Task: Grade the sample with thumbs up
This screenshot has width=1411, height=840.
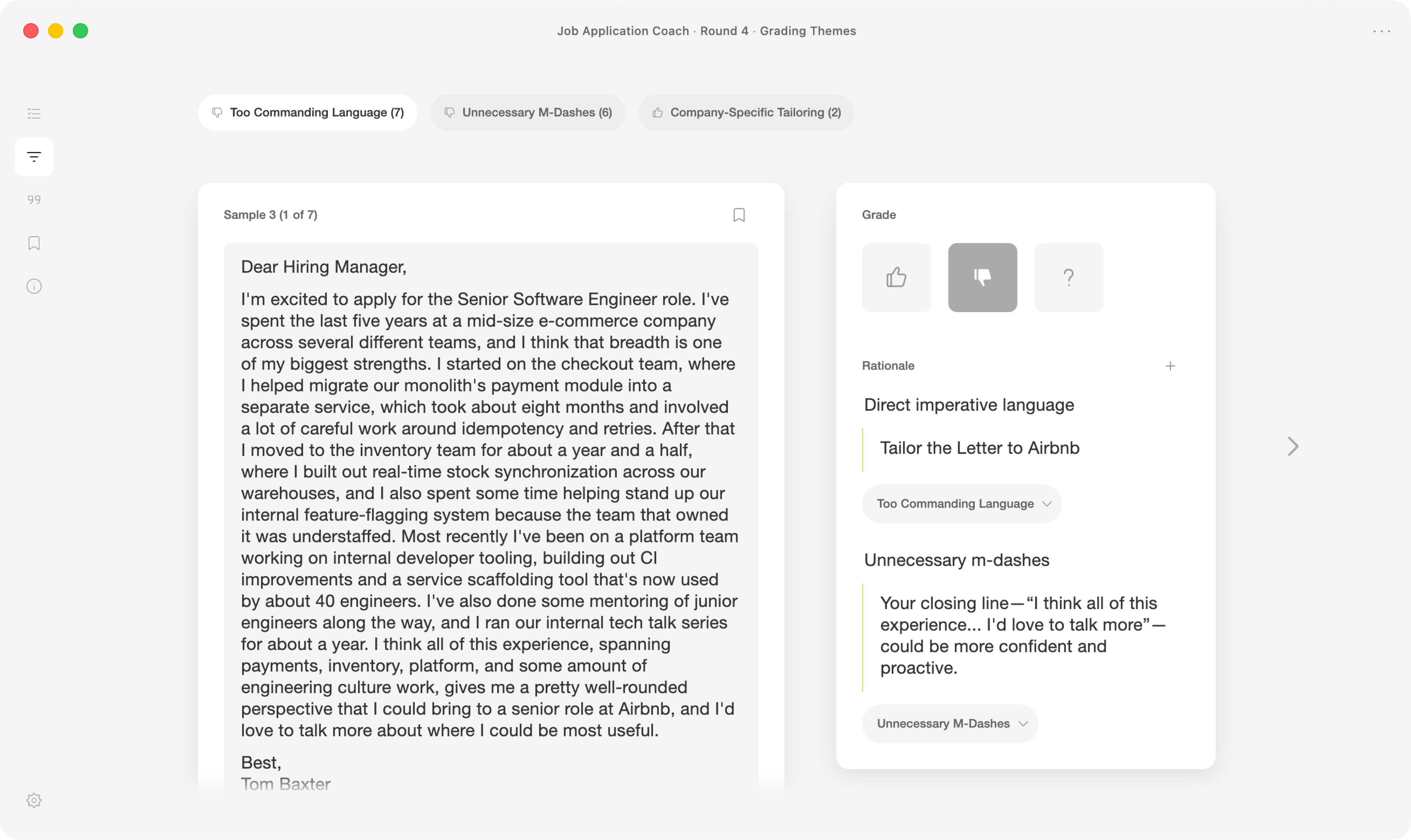Action: [x=896, y=277]
